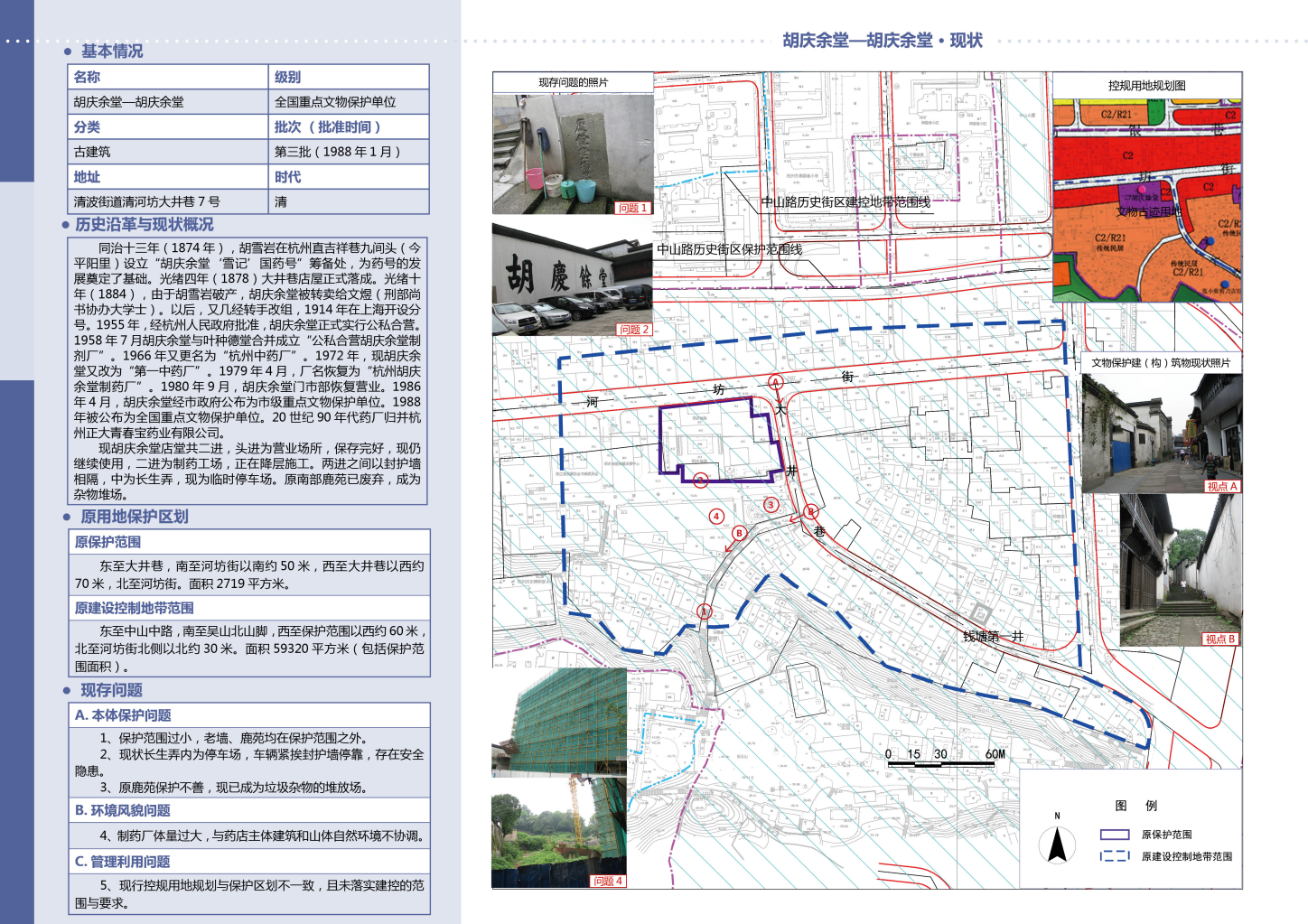Click the B. 环境风貌问题 header
The width and height of the screenshot is (1308, 924).
249,810
